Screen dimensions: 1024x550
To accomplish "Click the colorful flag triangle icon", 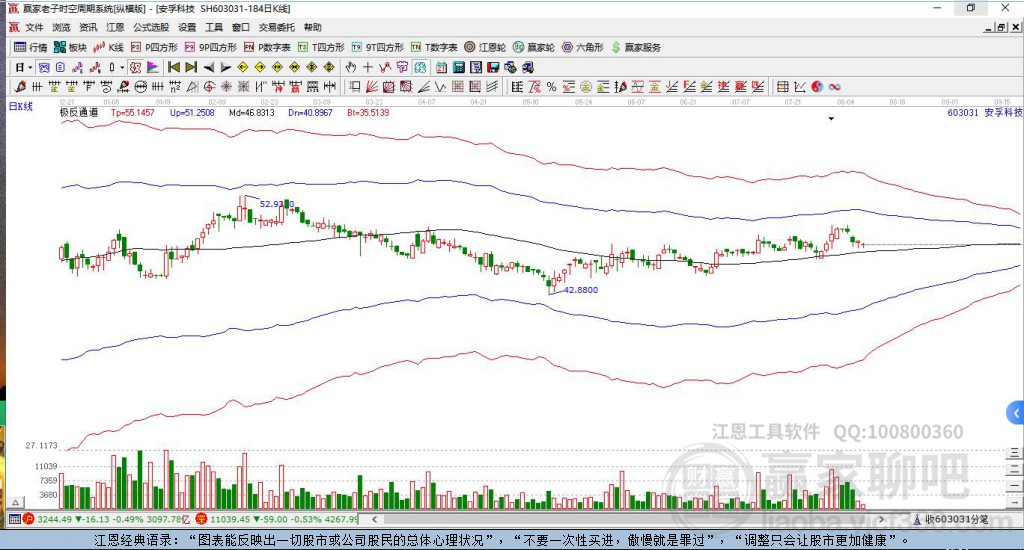I will coord(152,67).
